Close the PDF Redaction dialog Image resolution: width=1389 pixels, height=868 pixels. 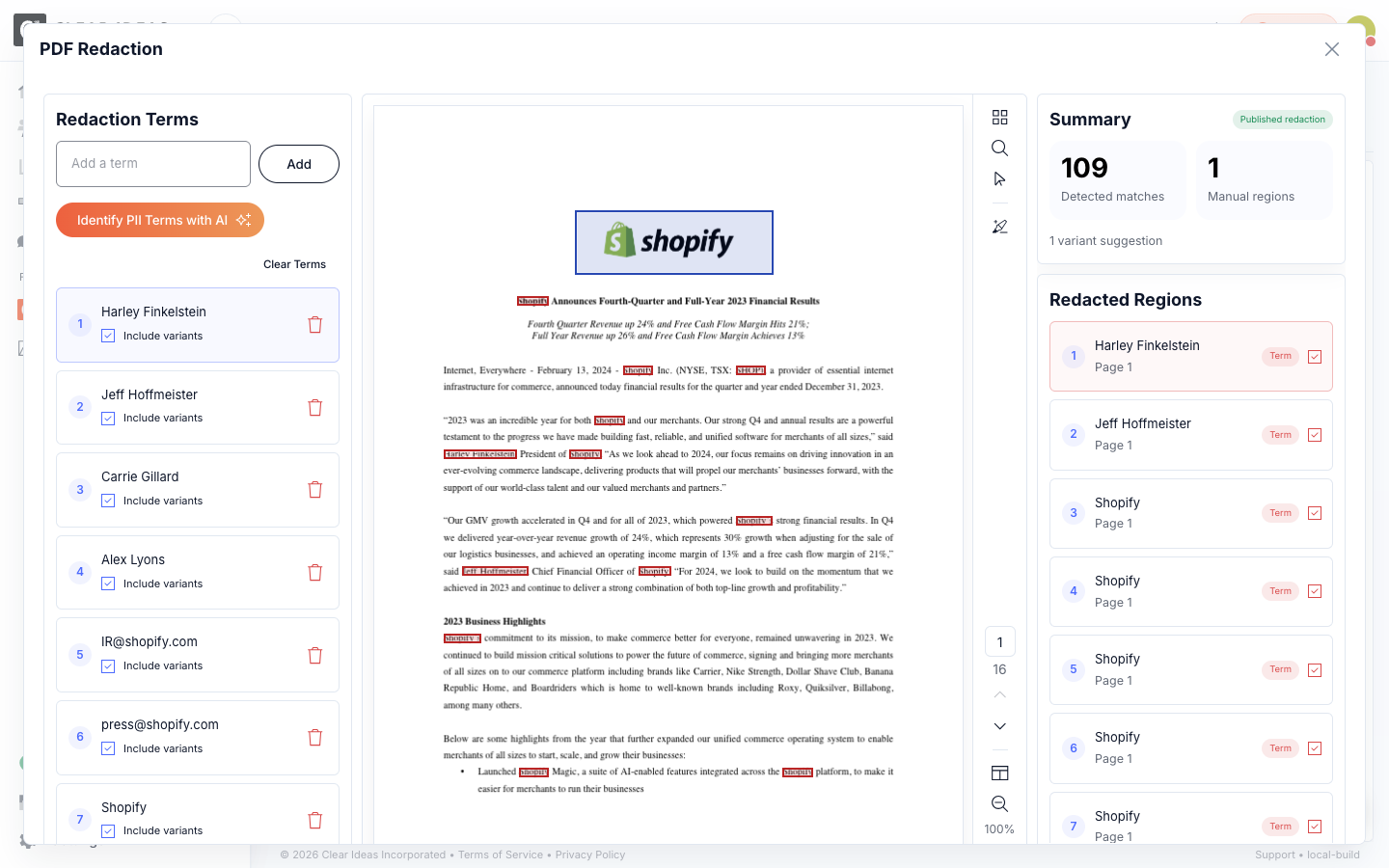1332,49
